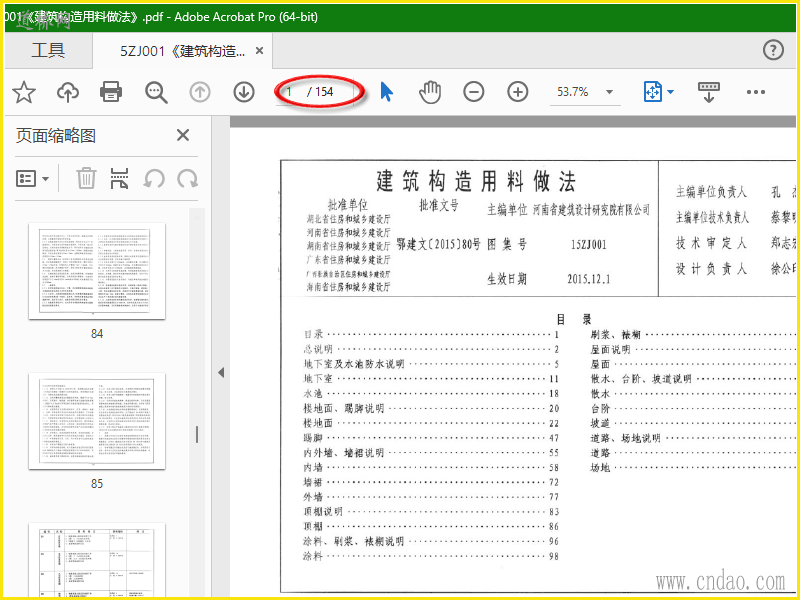Choose the Selection arrow tool
This screenshot has height=600, width=800.
pos(387,92)
